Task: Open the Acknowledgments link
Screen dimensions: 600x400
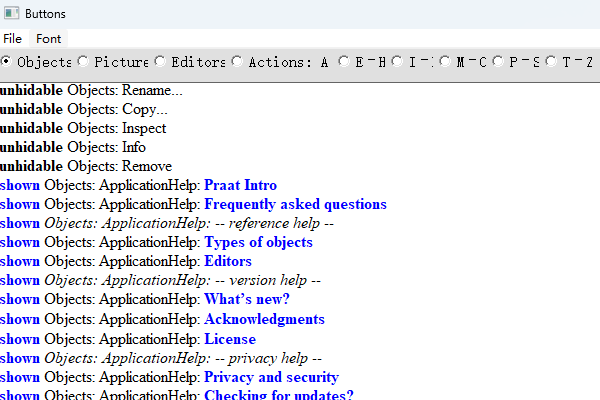Action: (264, 319)
